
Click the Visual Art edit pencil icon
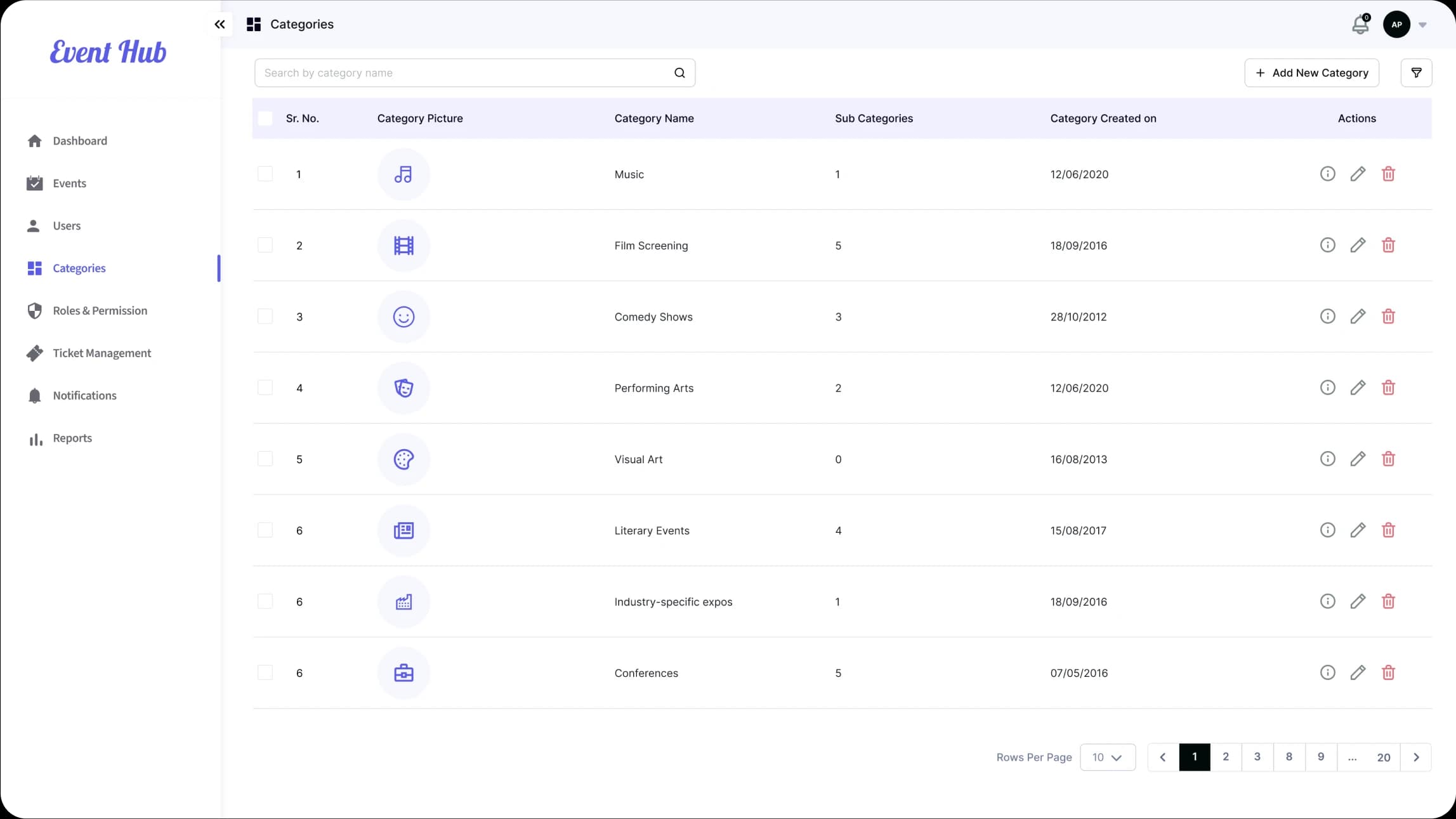1358,459
